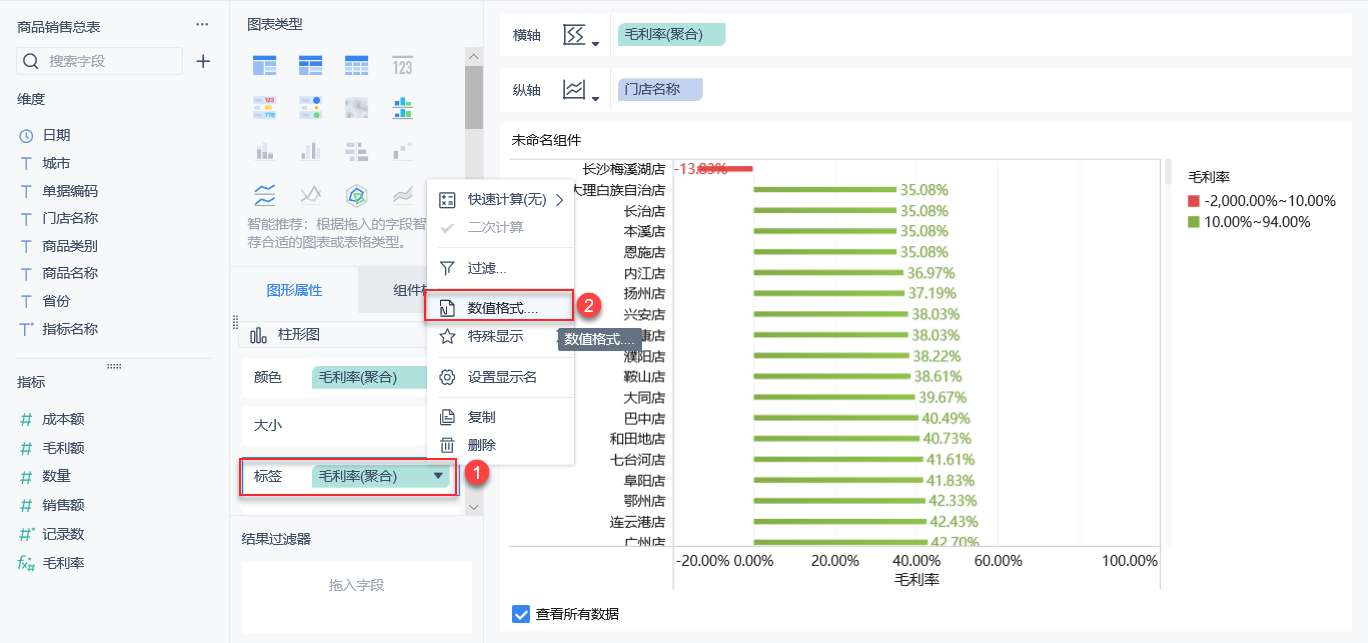Click the plus icon to add a field

point(203,61)
